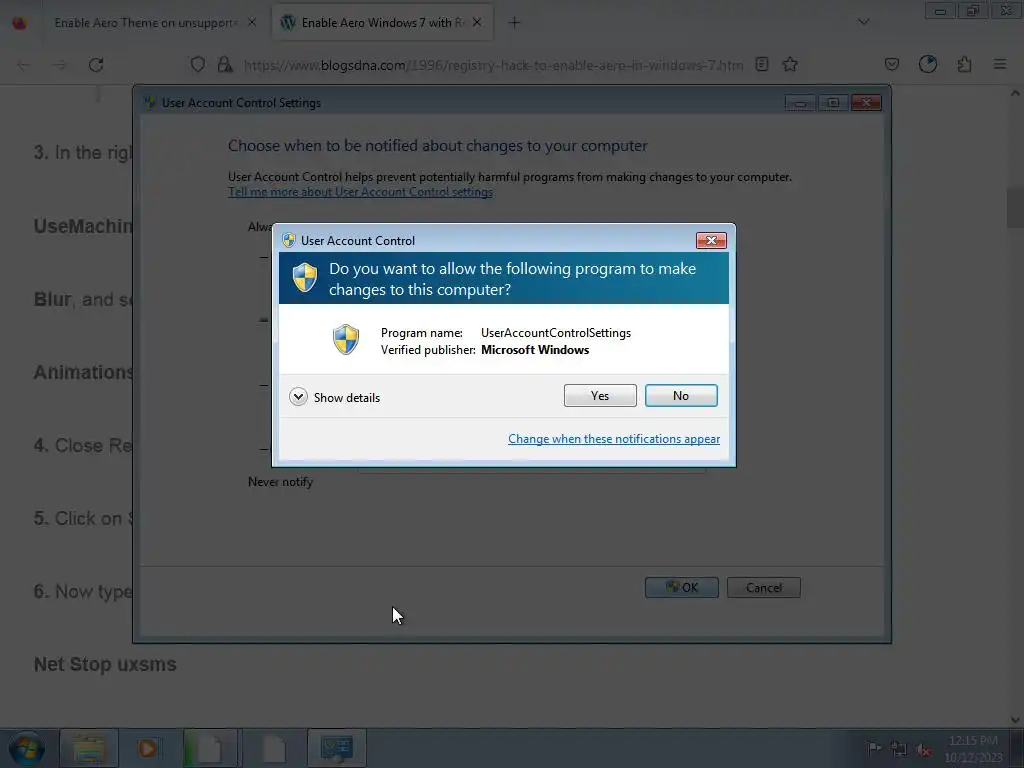Screen dimensions: 1024x768
Task: Close the 'Enable Aero Theme on unsupported' tab
Action: (x=251, y=23)
